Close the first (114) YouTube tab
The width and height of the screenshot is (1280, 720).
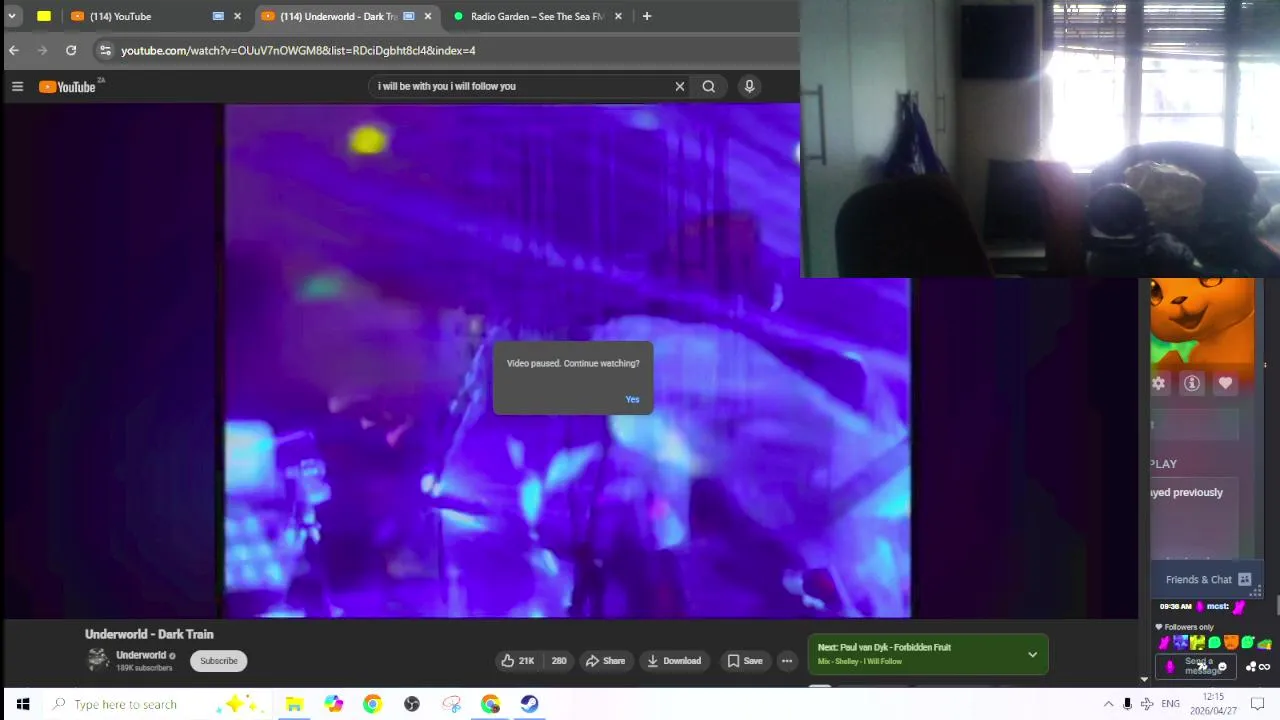237,16
